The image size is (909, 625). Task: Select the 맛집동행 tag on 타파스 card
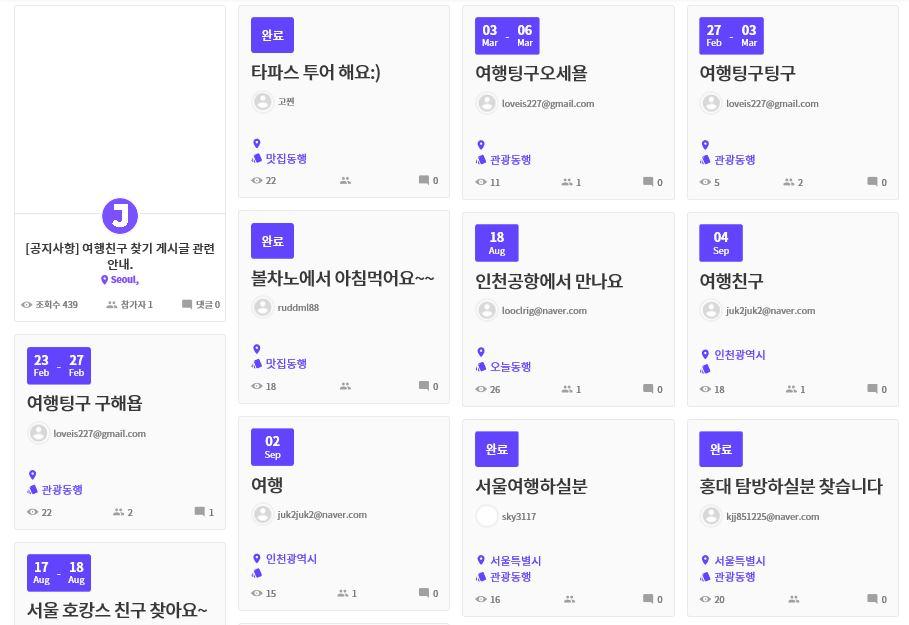[286, 158]
